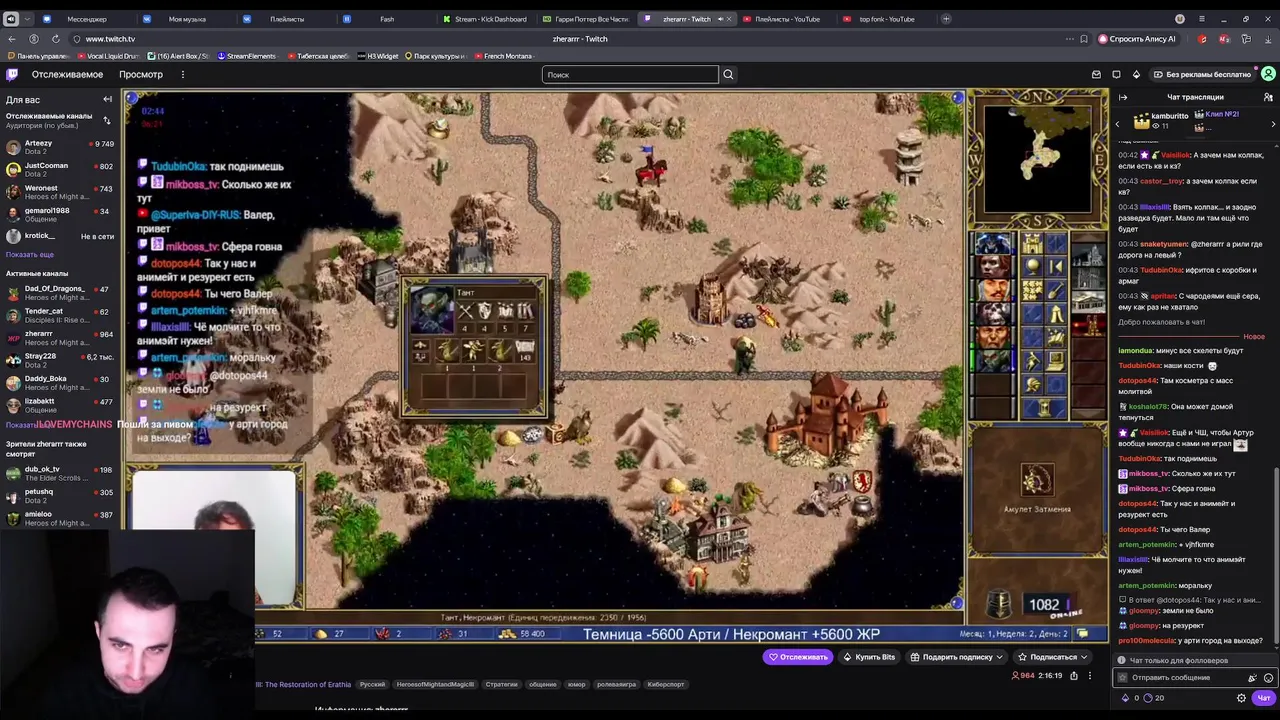1280x720 pixels.
Task: Share the stream via share icon
Action: coord(1074,676)
